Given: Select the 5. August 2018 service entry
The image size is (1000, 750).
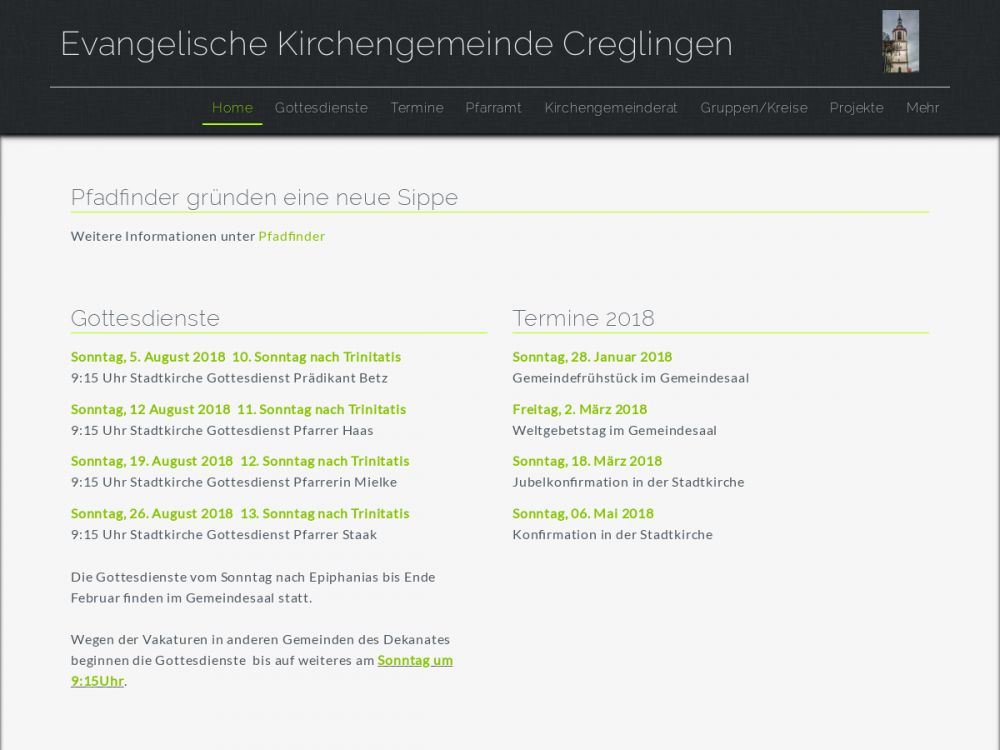Looking at the screenshot, I should pos(148,357).
